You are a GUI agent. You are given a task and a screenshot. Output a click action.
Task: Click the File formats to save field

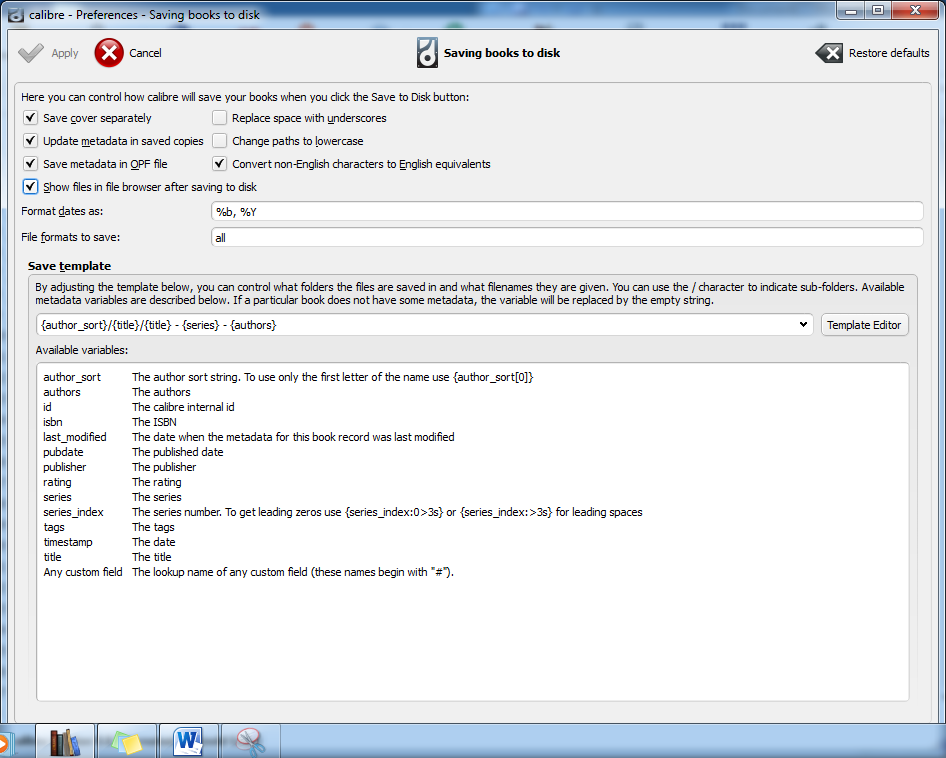click(567, 237)
